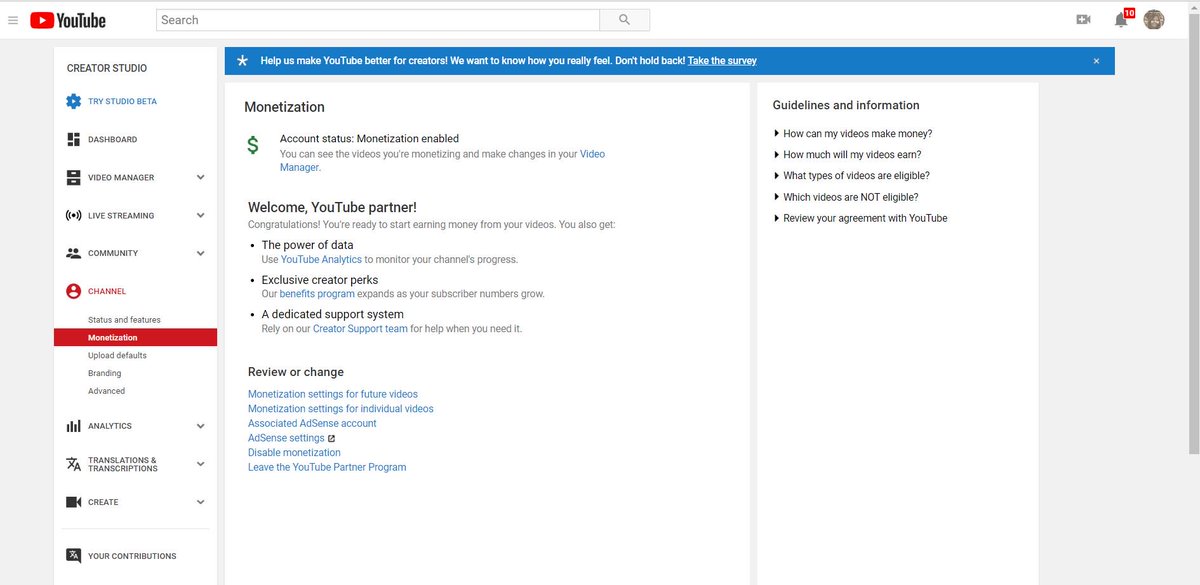Open Monetization settings for individual videos
Image resolution: width=1200 pixels, height=585 pixels.
(x=341, y=409)
